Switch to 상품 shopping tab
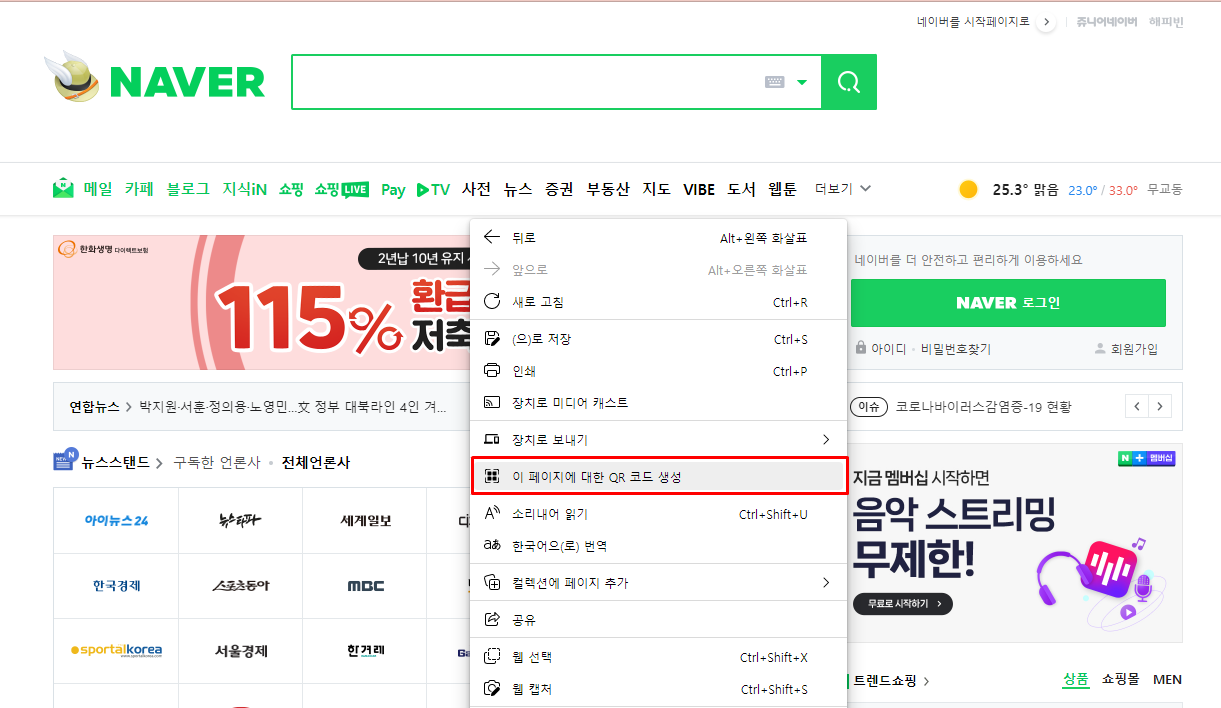This screenshot has height=708, width=1221. (1076, 680)
